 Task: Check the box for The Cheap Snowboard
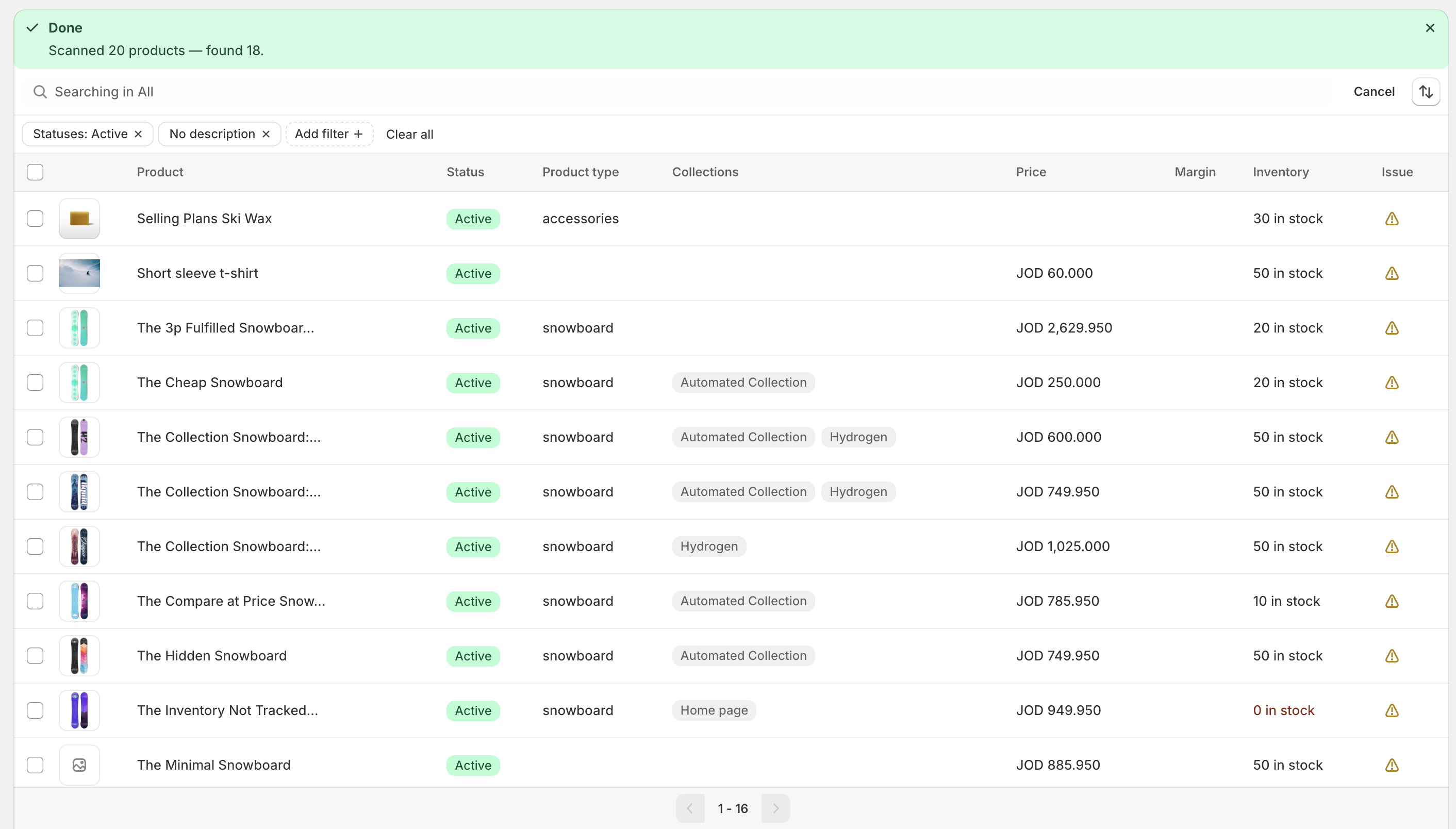pos(35,383)
